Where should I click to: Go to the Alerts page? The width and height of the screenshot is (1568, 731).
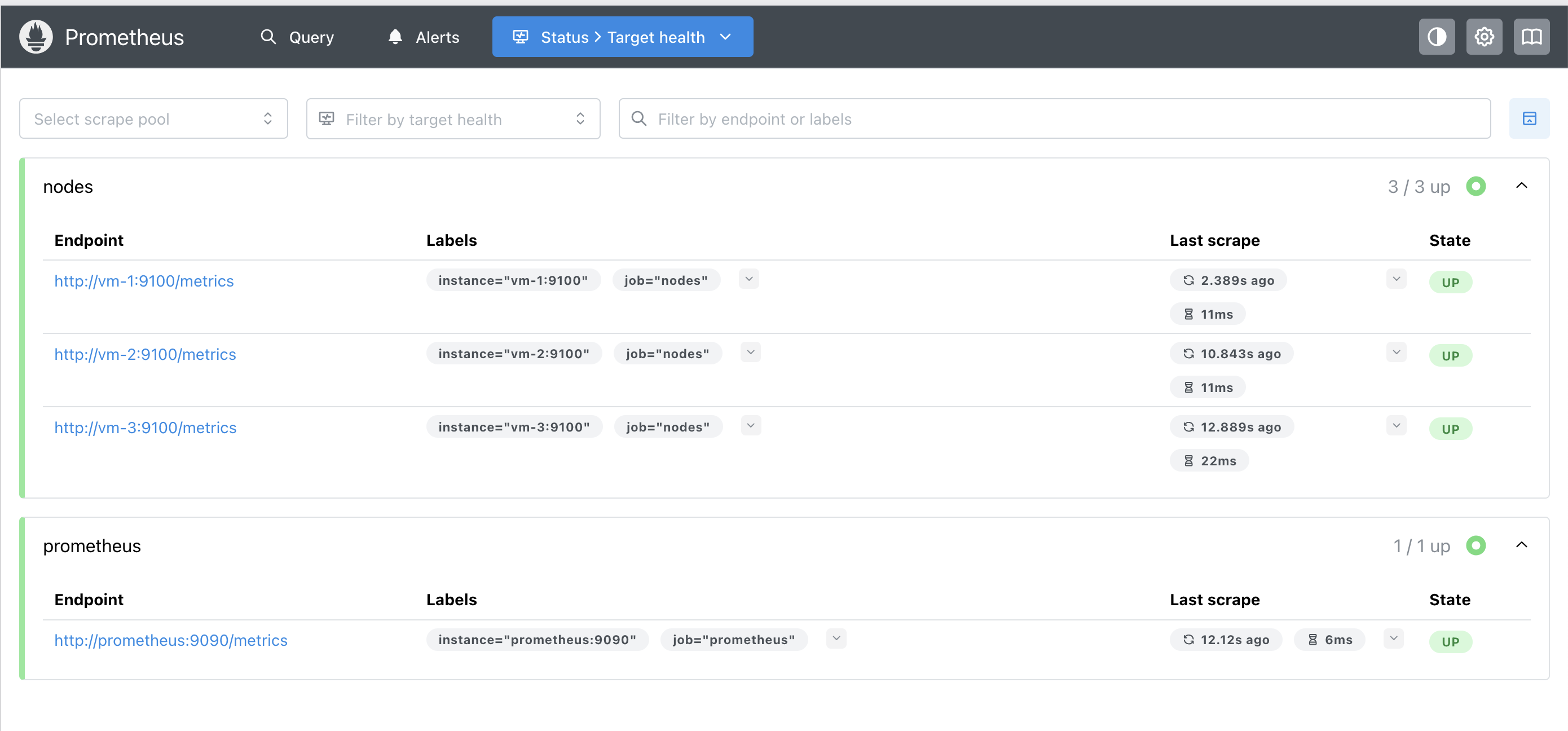(424, 37)
